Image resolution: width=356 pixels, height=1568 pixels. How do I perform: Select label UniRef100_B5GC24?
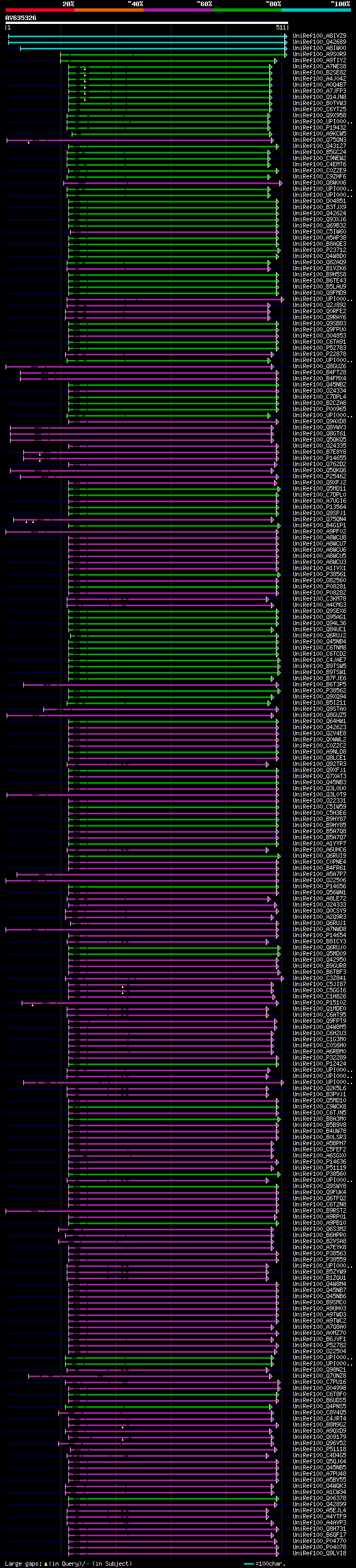click(x=319, y=152)
